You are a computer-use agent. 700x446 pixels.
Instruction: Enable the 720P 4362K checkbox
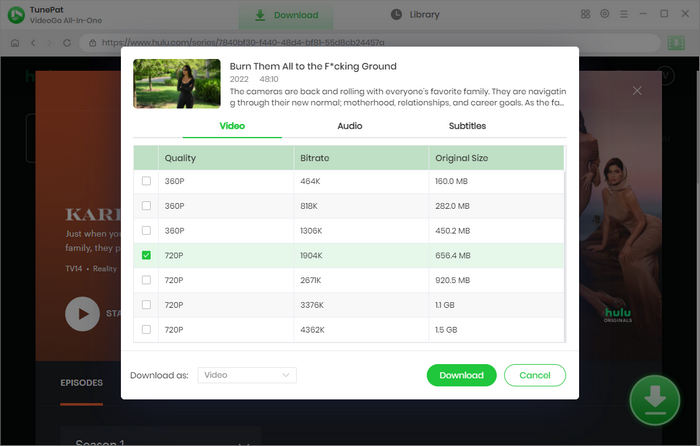147,329
